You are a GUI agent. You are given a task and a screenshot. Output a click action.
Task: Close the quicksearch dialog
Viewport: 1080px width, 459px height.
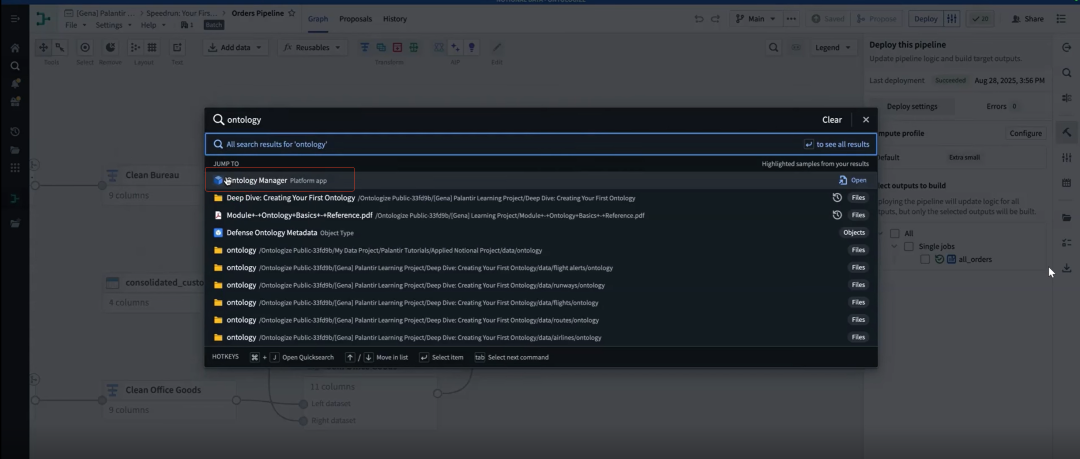click(x=866, y=120)
